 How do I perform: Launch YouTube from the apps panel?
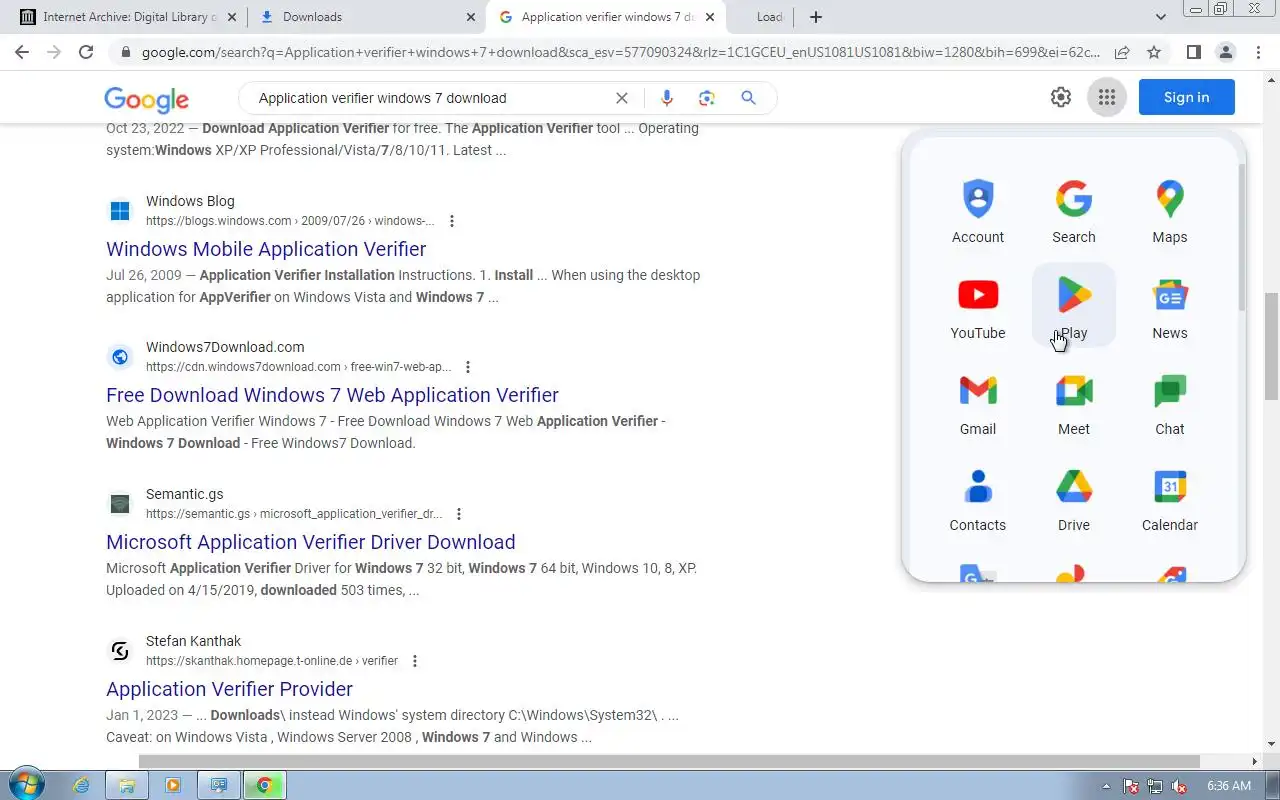coord(977,308)
